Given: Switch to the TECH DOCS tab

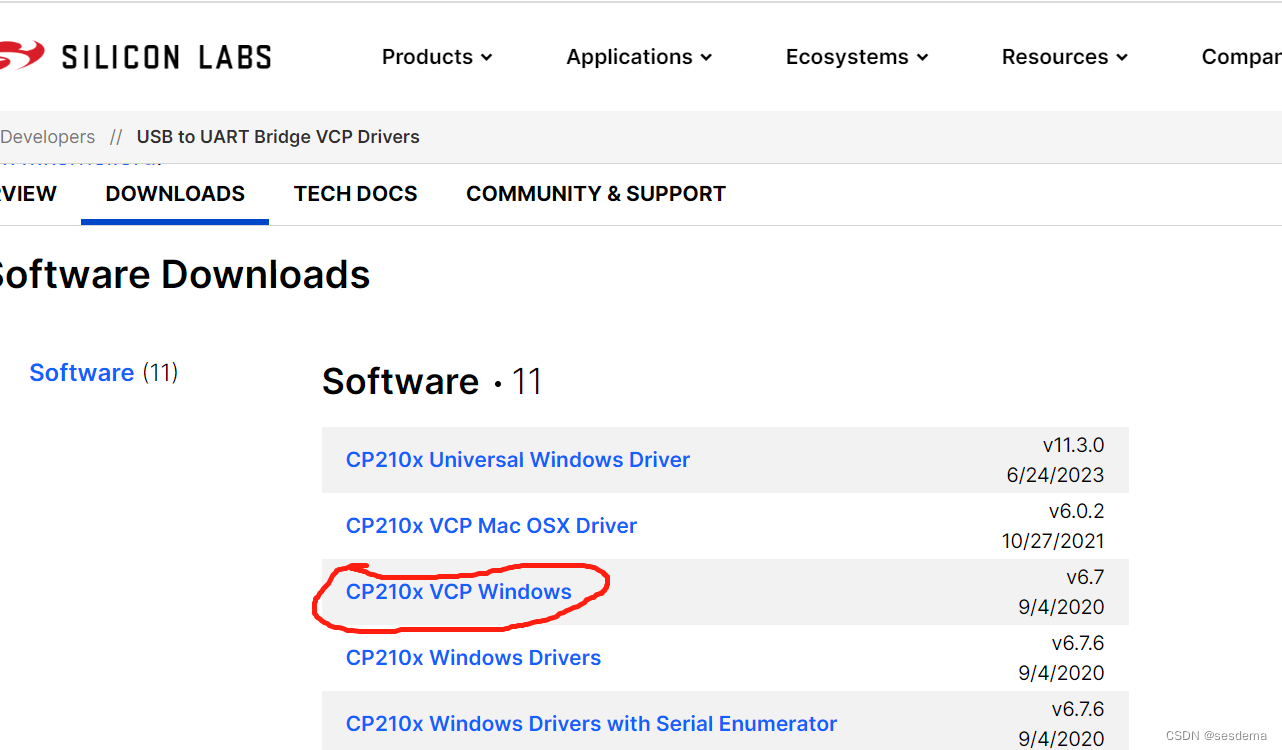Looking at the screenshot, I should click(355, 193).
